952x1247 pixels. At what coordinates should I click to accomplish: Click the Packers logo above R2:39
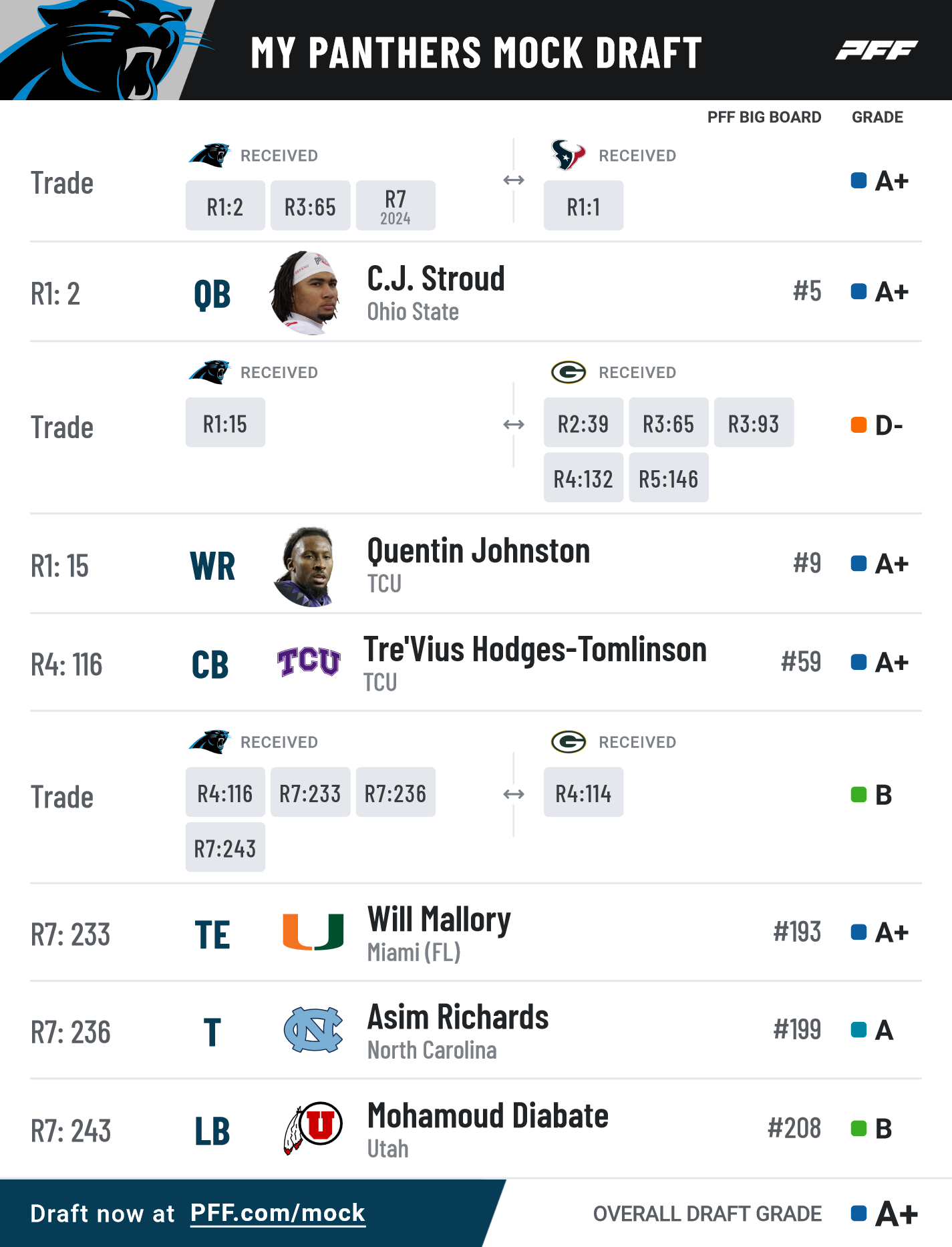(568, 372)
